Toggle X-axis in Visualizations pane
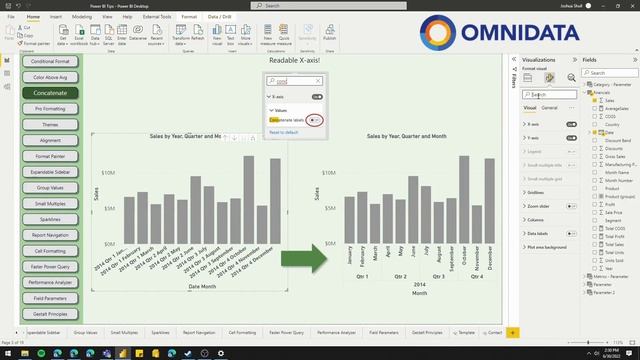Screen dimensions: 640x360 tap(571, 124)
